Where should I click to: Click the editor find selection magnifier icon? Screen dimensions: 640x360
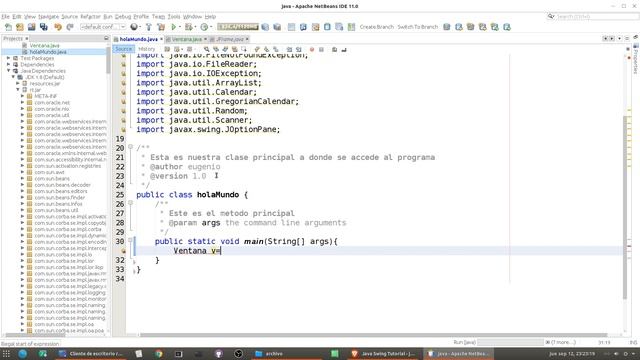coord(207,49)
